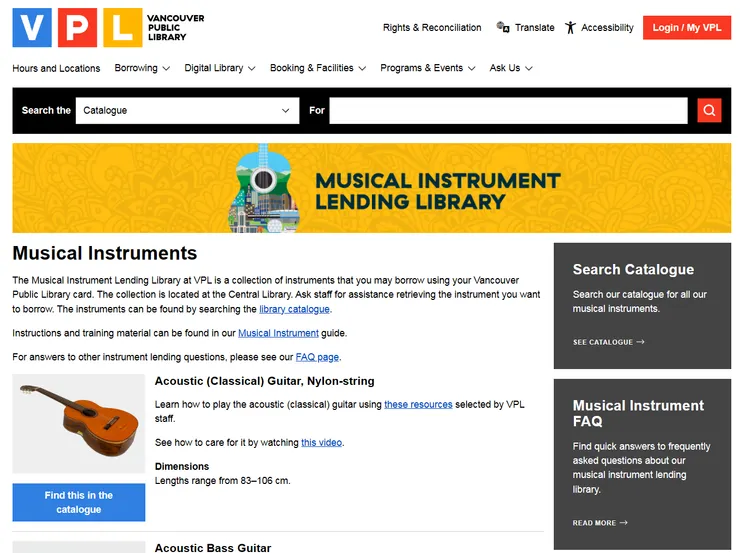Click the search text input field
Screen dimensions: 740x553
[508, 110]
